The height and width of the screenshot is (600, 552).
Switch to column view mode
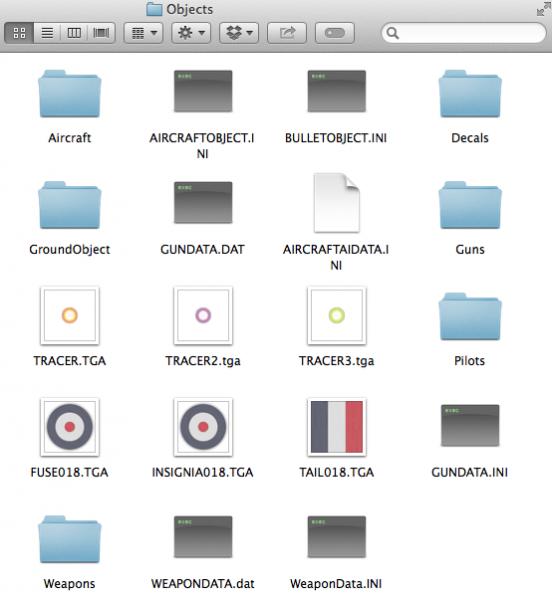tap(74, 33)
